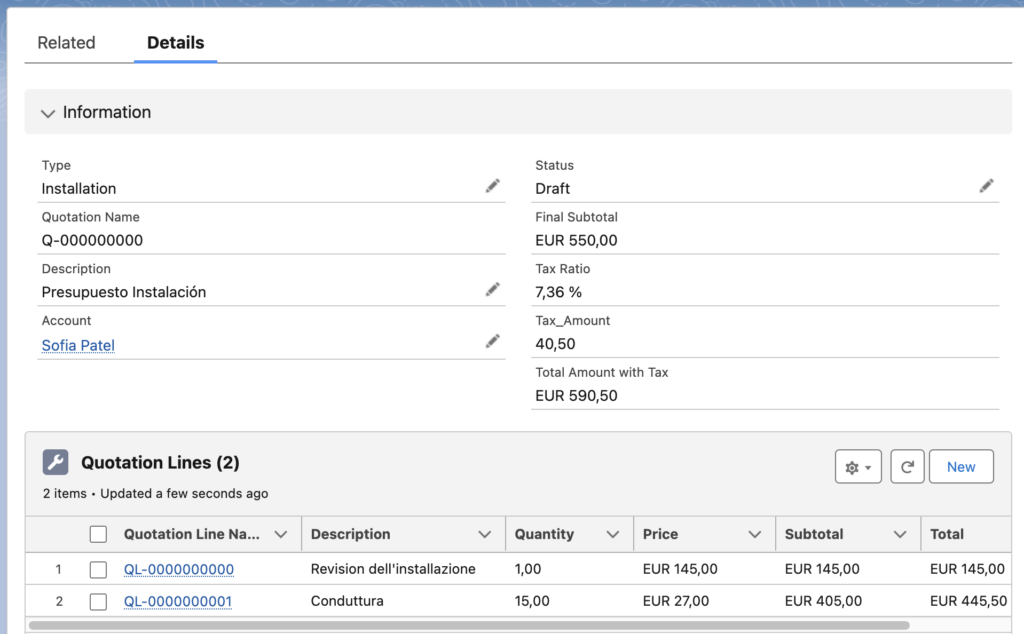Open quotation line QL-0000000000

tap(179, 569)
